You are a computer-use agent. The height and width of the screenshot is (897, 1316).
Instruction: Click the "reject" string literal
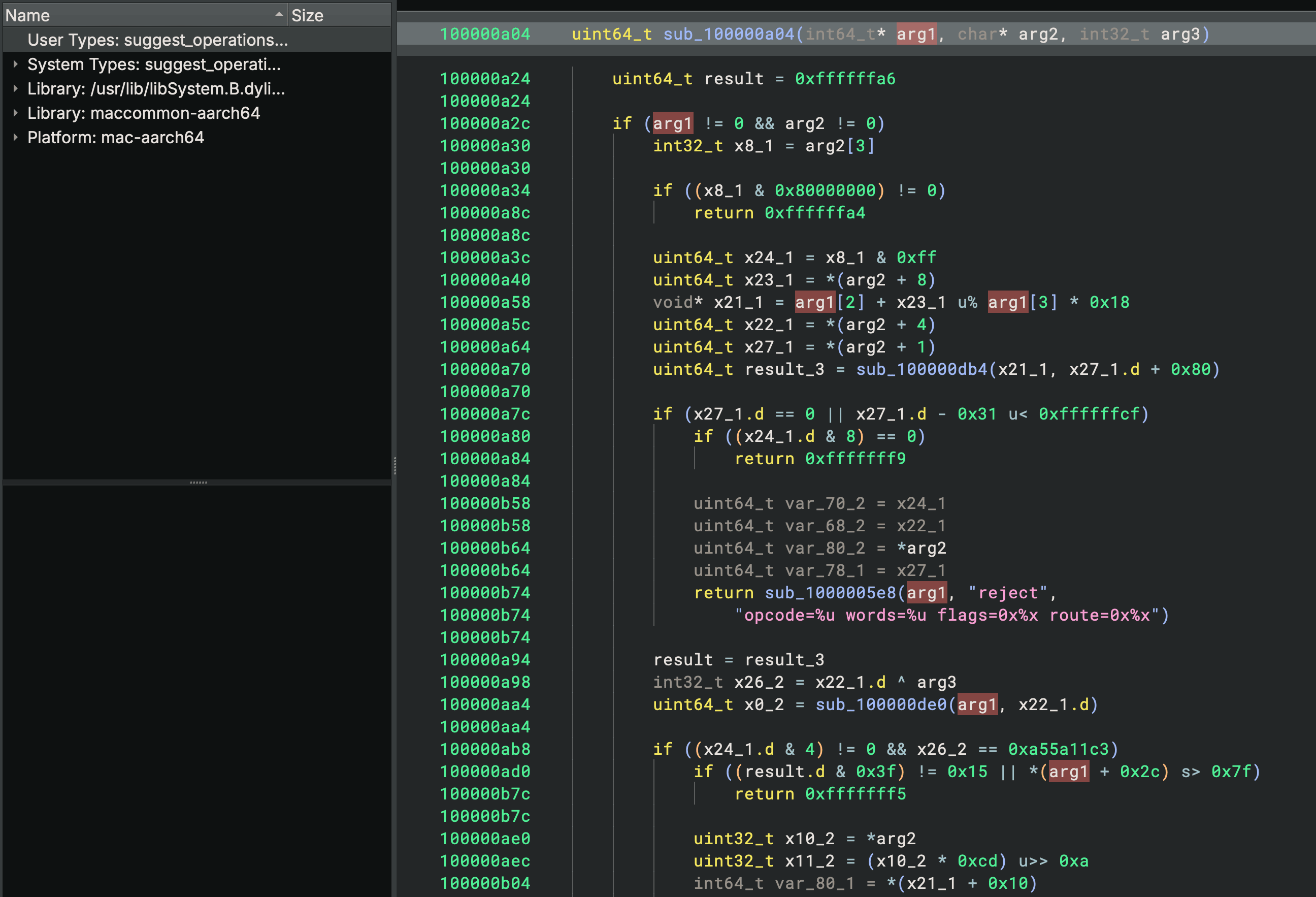[x=1008, y=593]
